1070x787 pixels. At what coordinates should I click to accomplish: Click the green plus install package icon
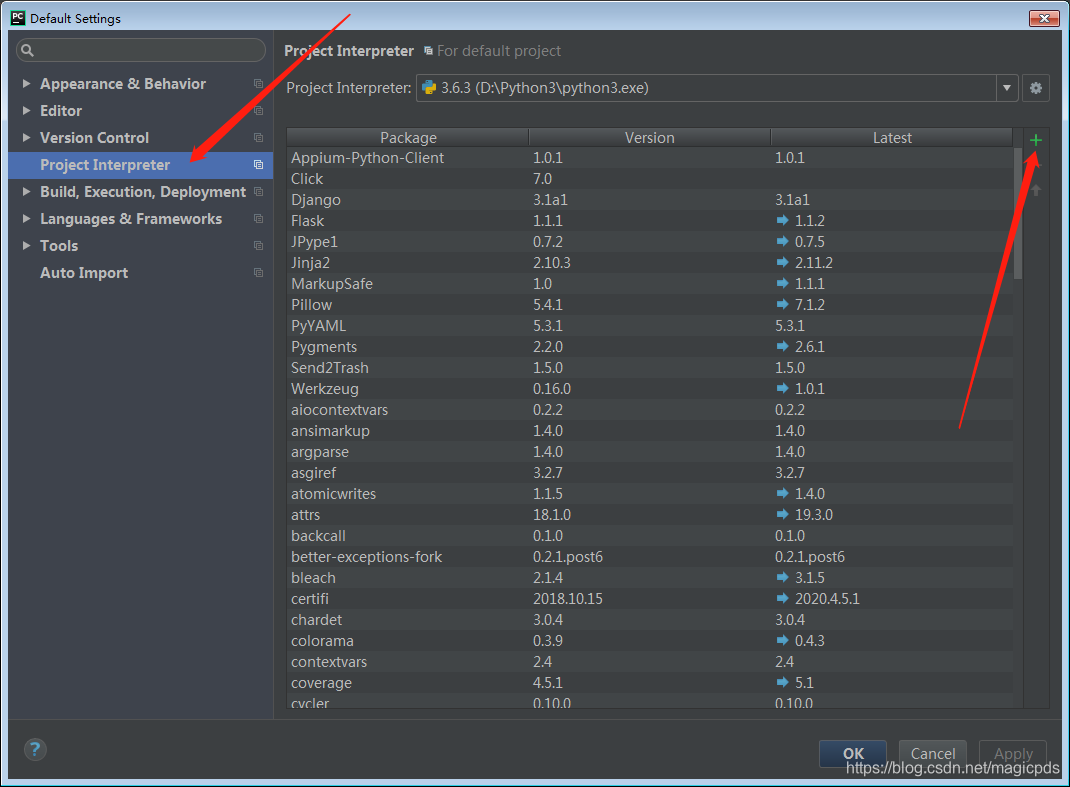coord(1035,140)
